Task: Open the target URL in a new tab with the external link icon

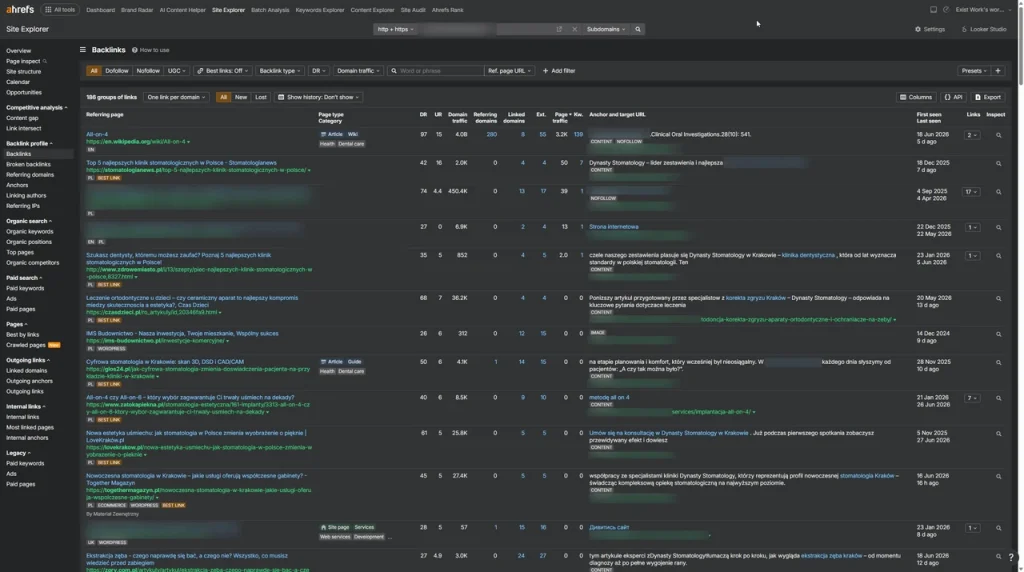Action: [559, 29]
